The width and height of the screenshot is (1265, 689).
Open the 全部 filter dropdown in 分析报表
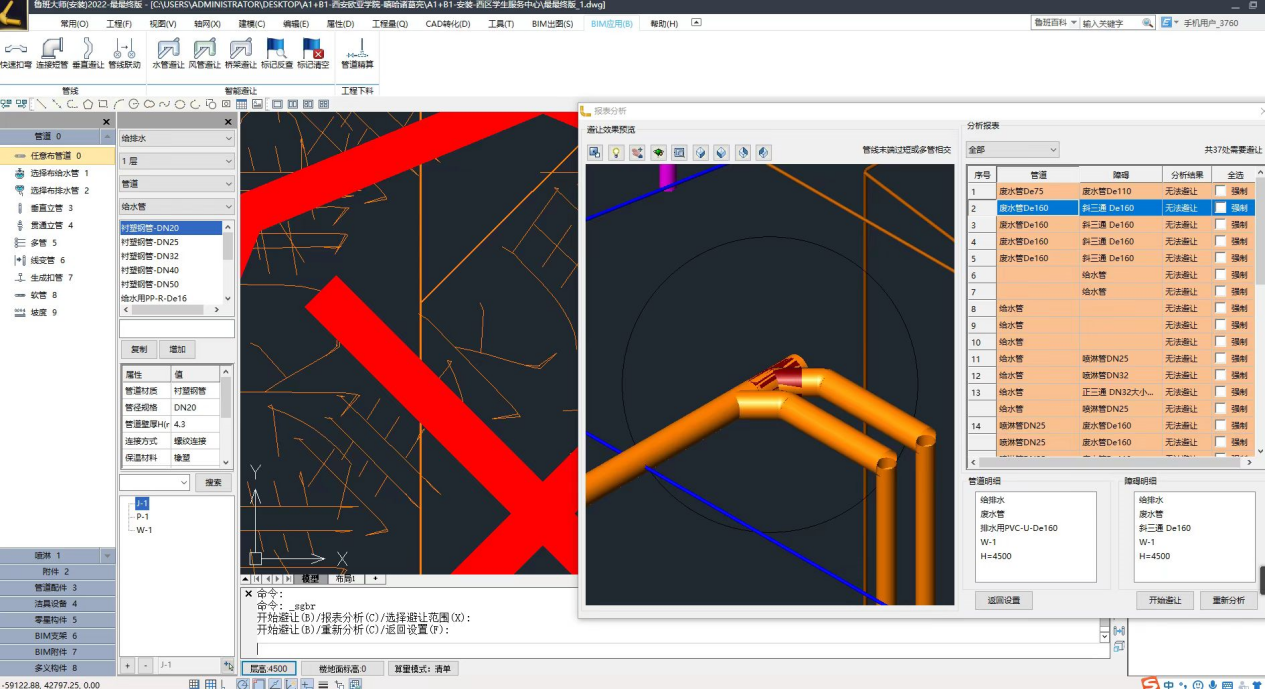click(1012, 150)
